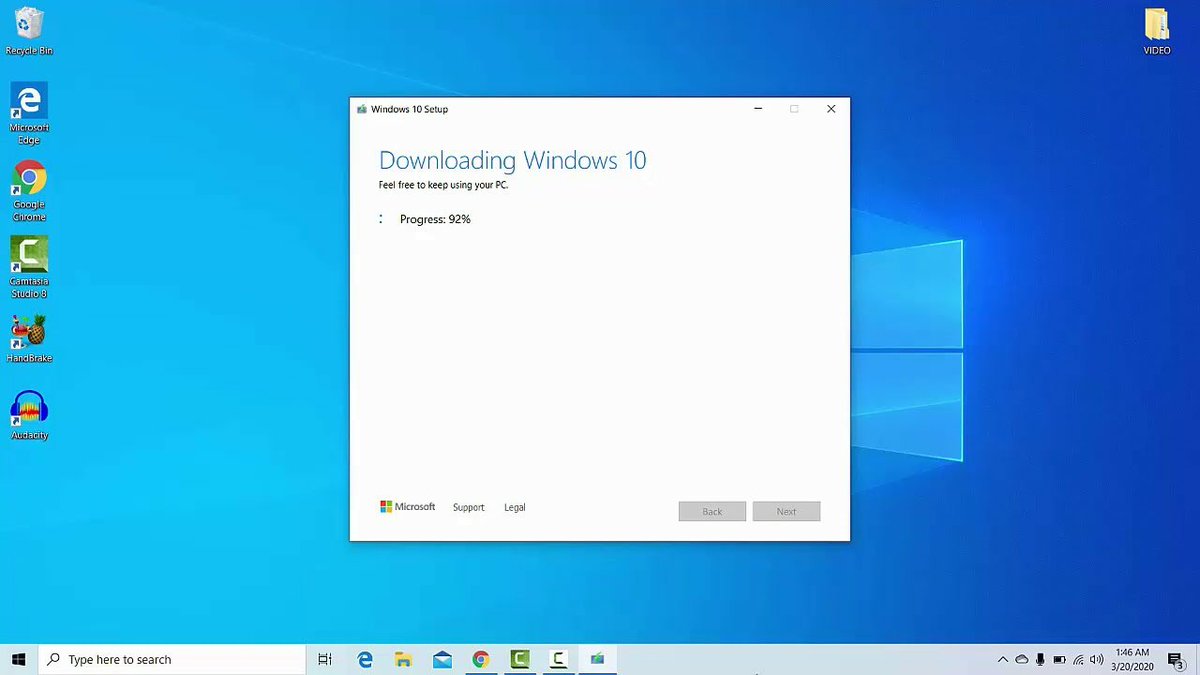Open Microsoft Edge from the taskbar

[365, 659]
